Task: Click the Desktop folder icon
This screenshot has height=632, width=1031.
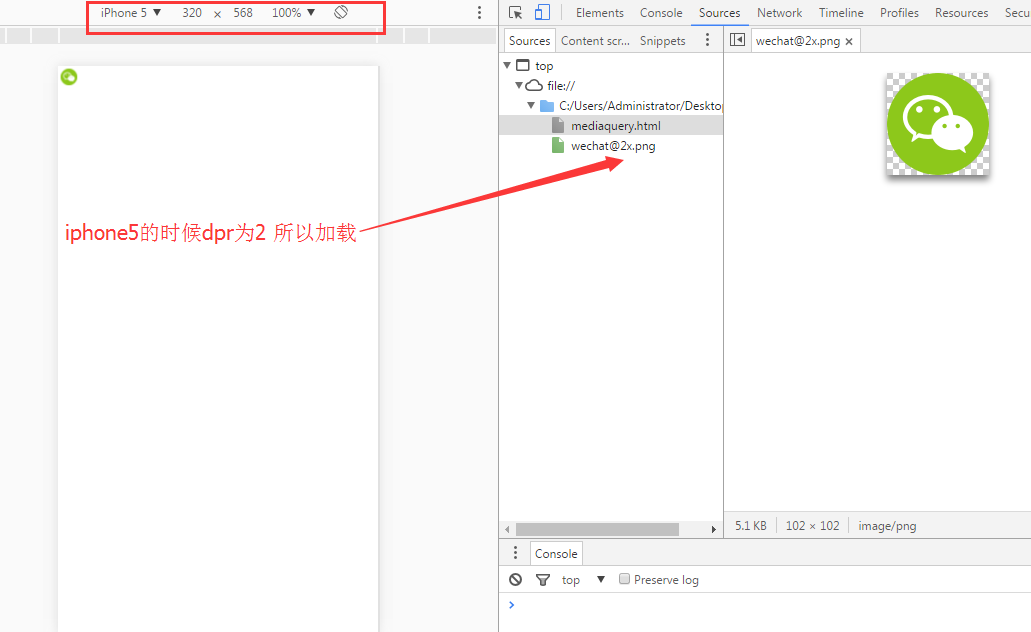Action: (547, 106)
